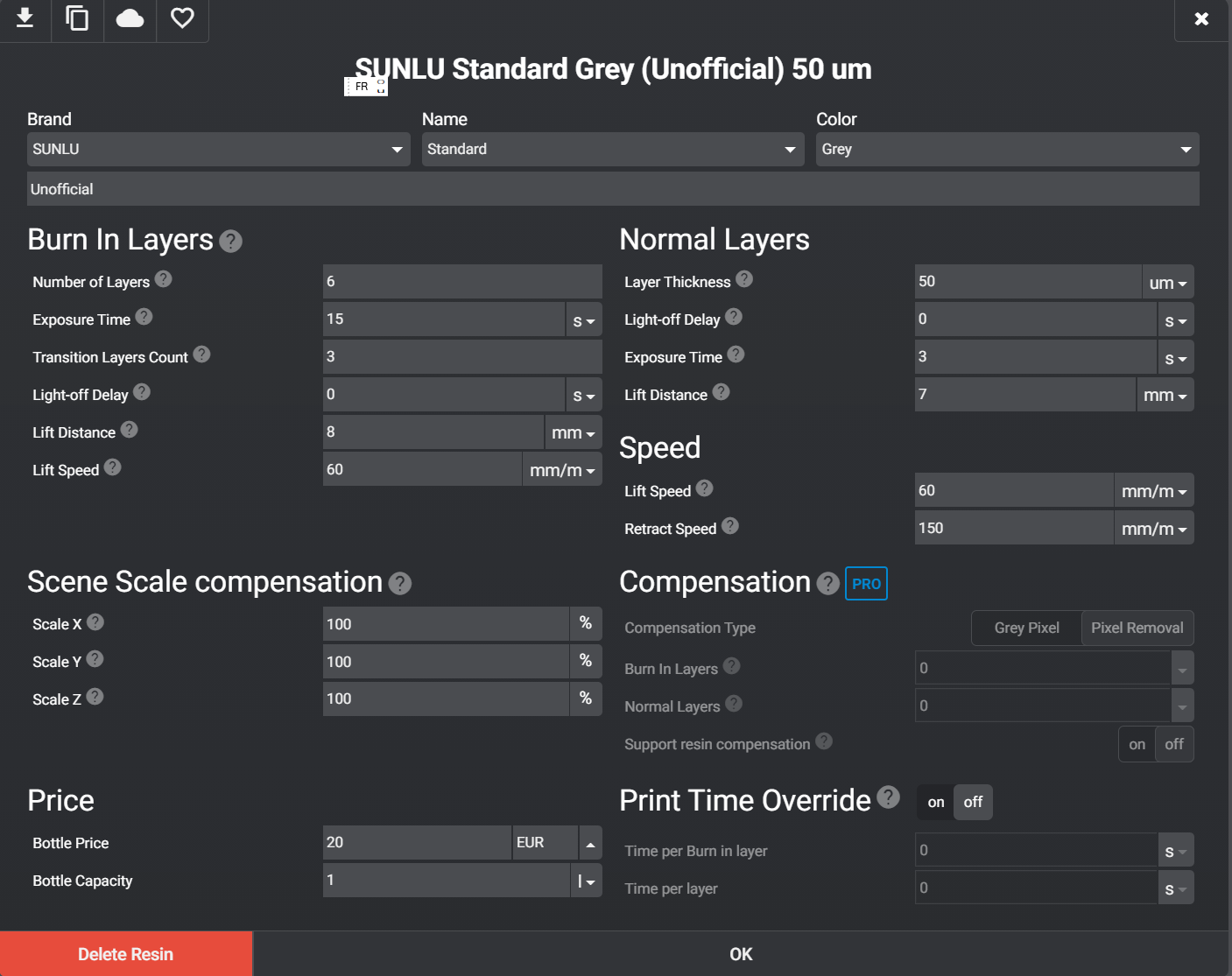Open the Brand dropdown showing SUNLU
The width and height of the screenshot is (1232, 976).
[218, 150]
